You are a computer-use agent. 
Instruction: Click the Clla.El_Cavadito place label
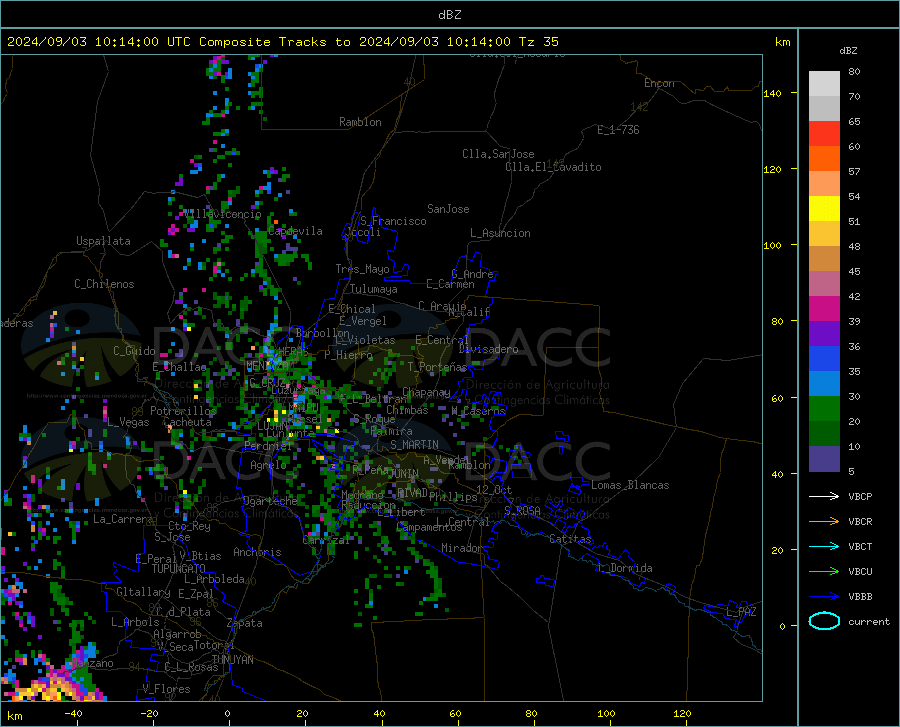(x=553, y=167)
